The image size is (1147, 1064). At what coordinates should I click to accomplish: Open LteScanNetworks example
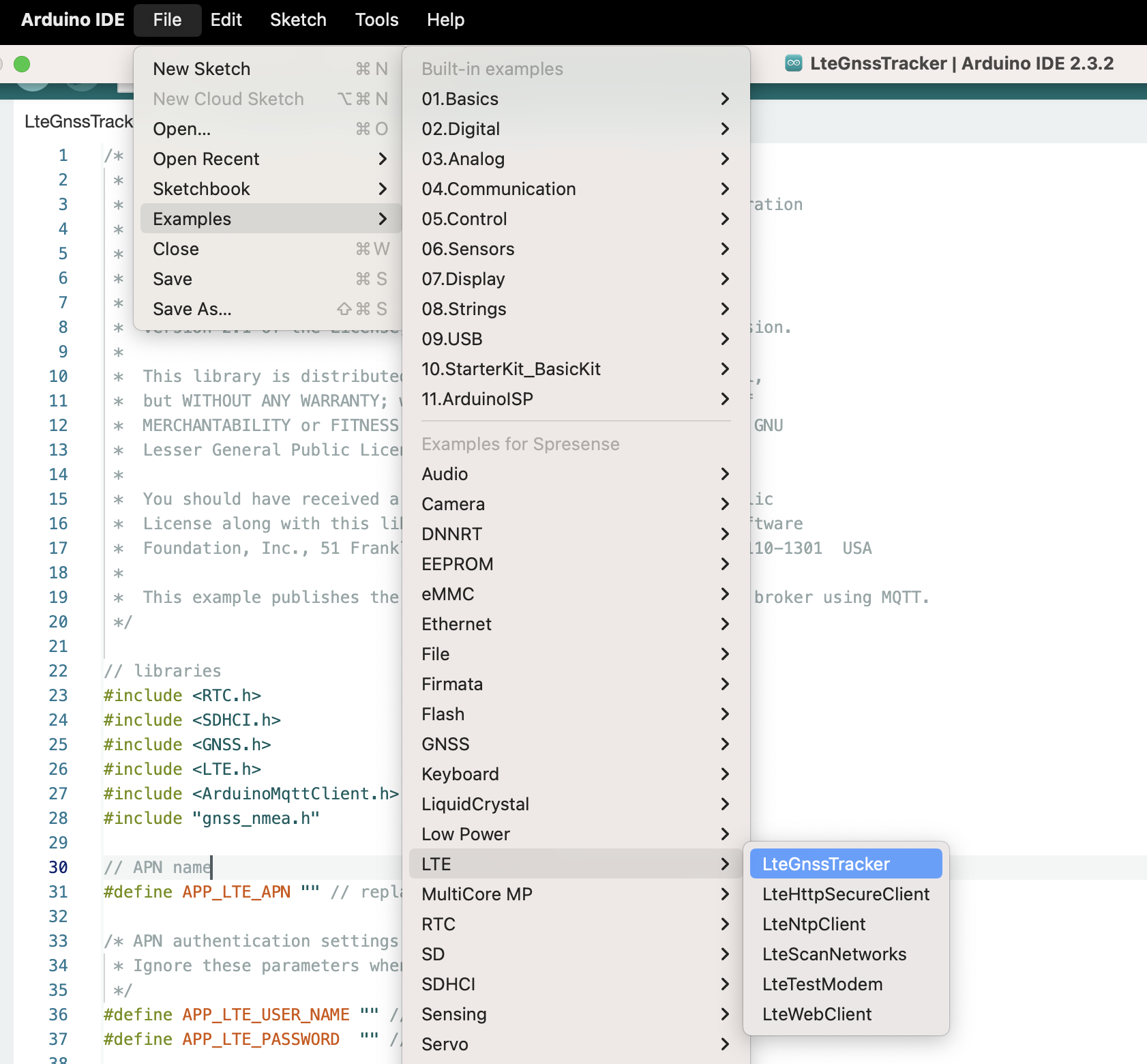coord(846,954)
